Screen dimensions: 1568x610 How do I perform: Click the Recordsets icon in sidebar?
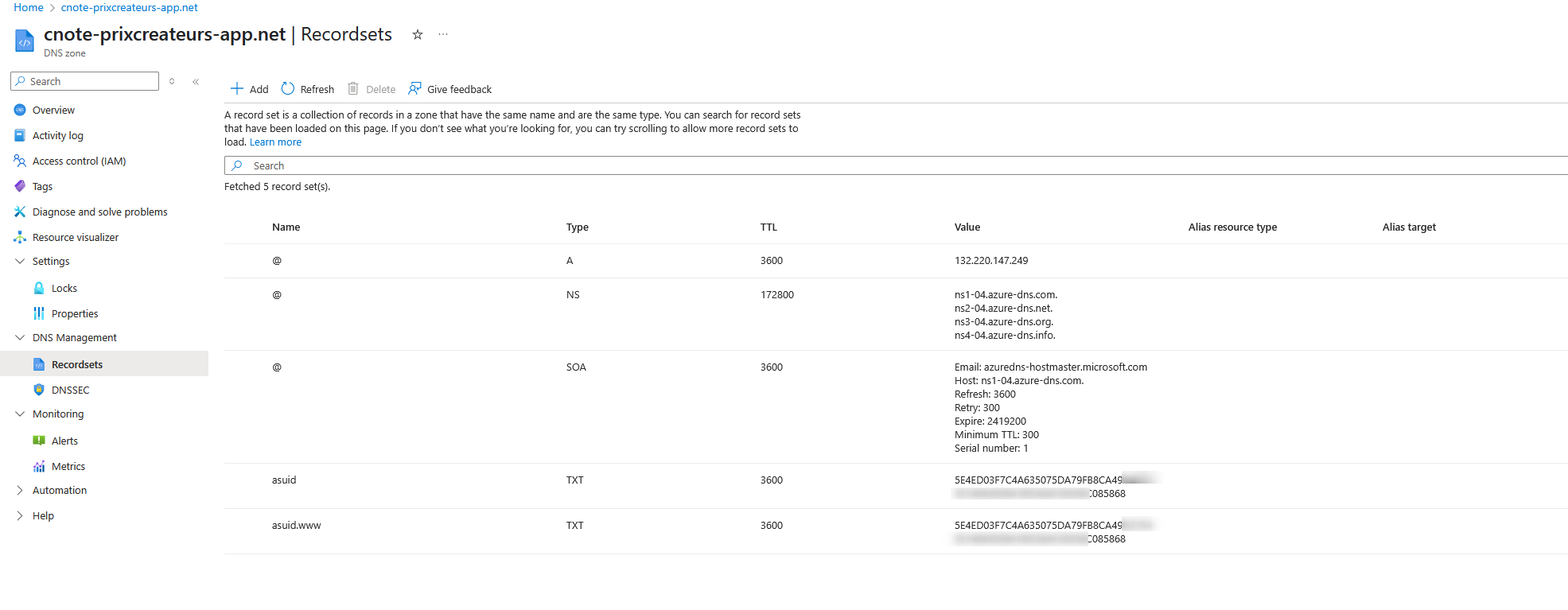click(x=39, y=364)
